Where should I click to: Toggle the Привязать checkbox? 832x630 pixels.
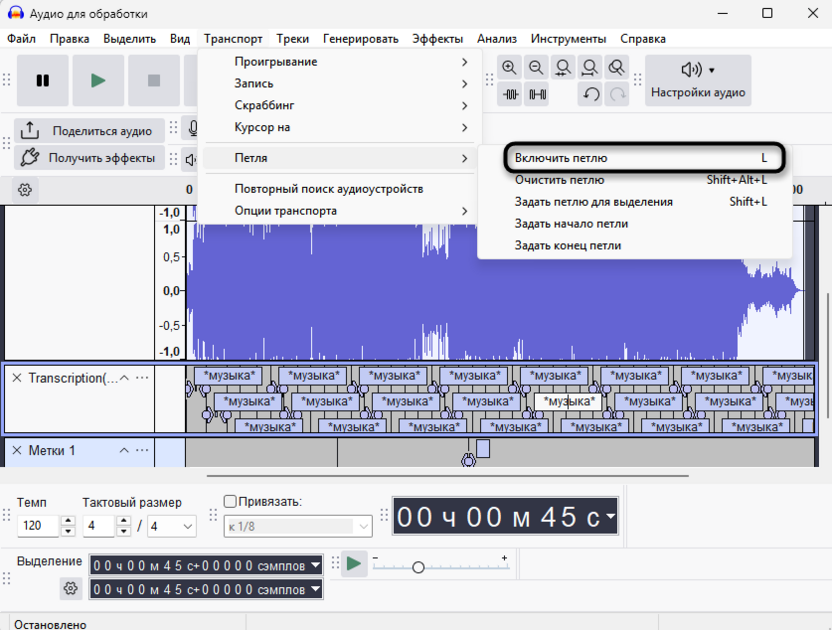coord(230,502)
